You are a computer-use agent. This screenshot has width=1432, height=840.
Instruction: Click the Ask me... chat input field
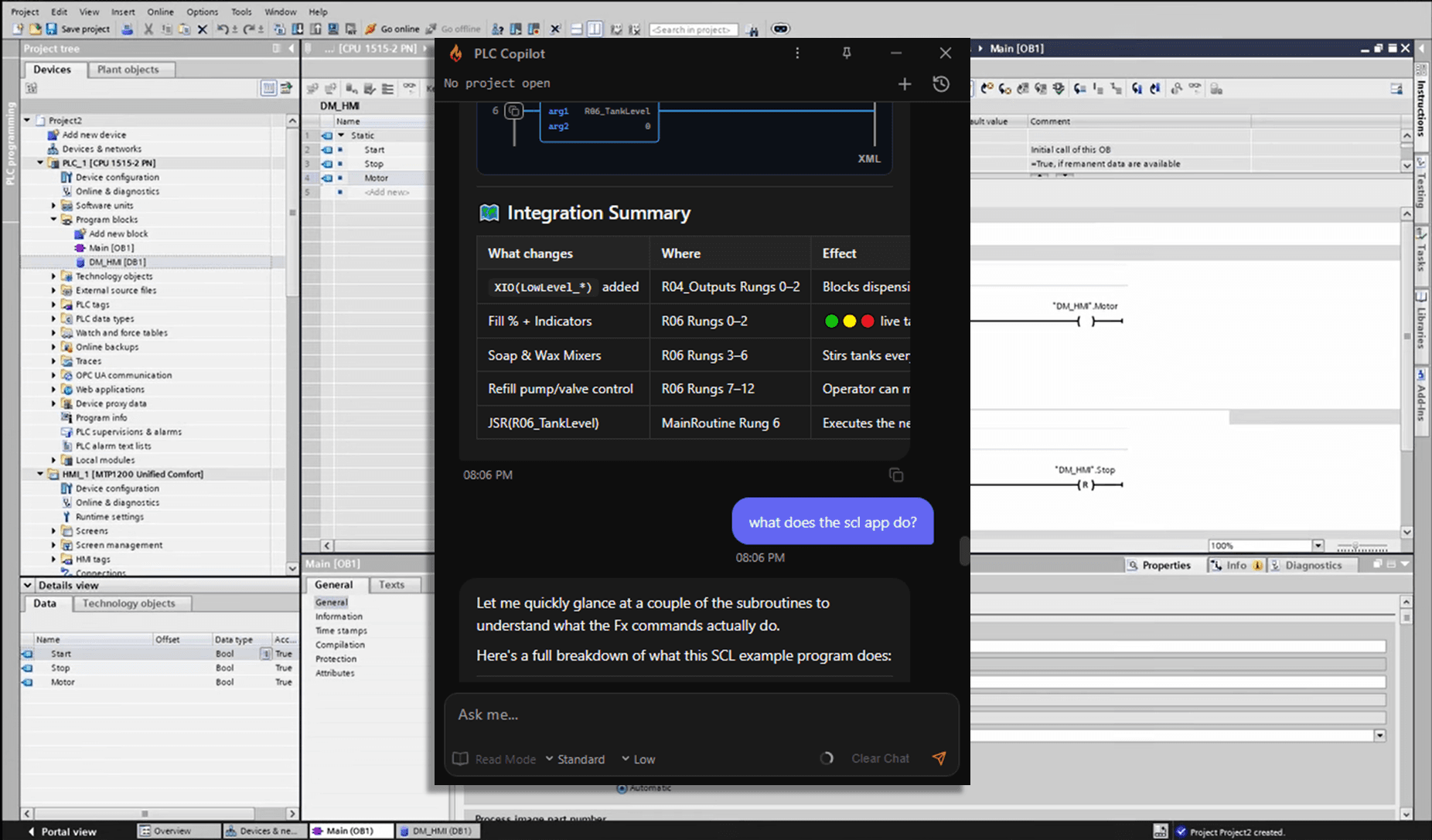click(701, 715)
